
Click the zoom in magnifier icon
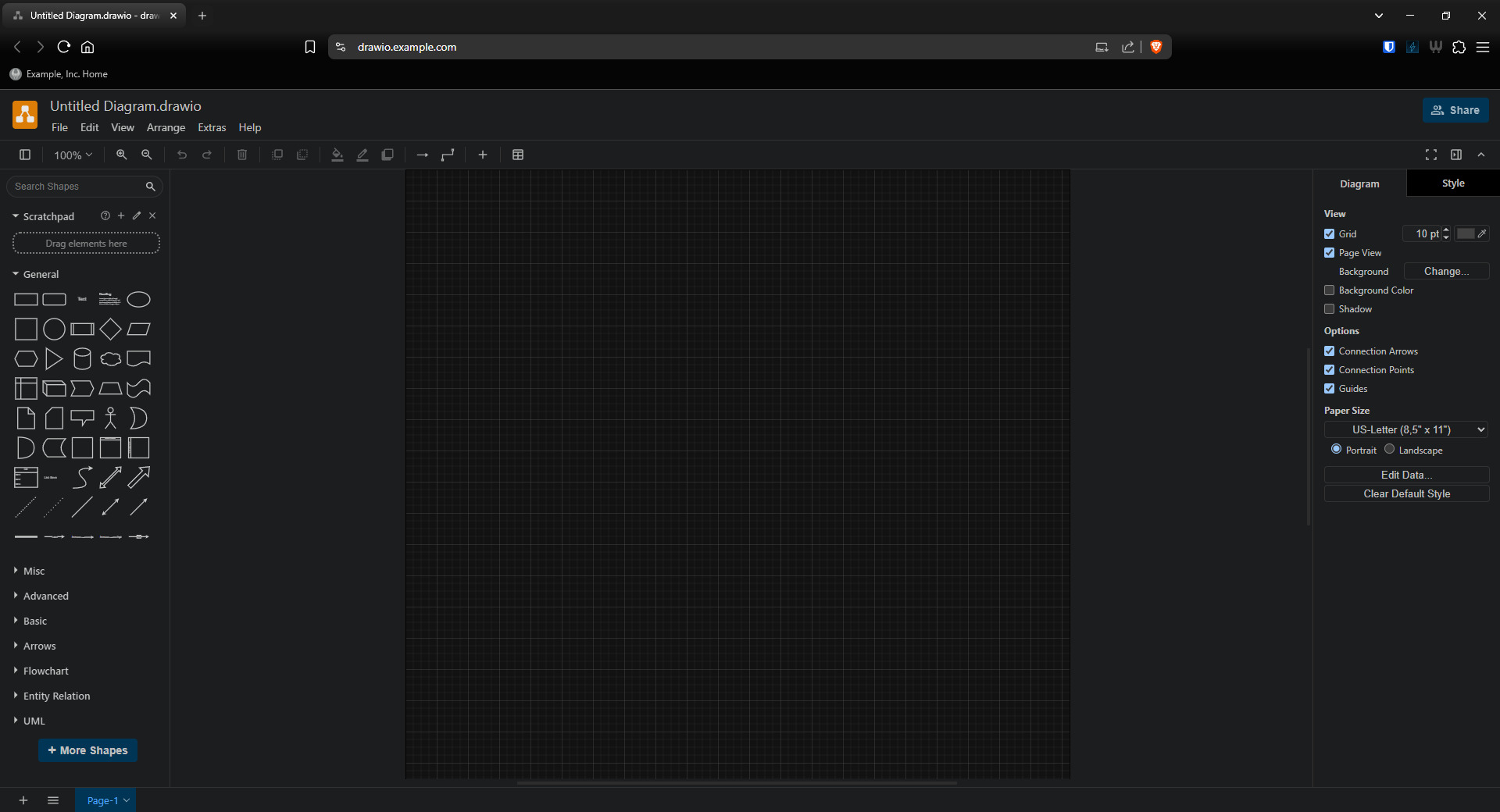121,155
